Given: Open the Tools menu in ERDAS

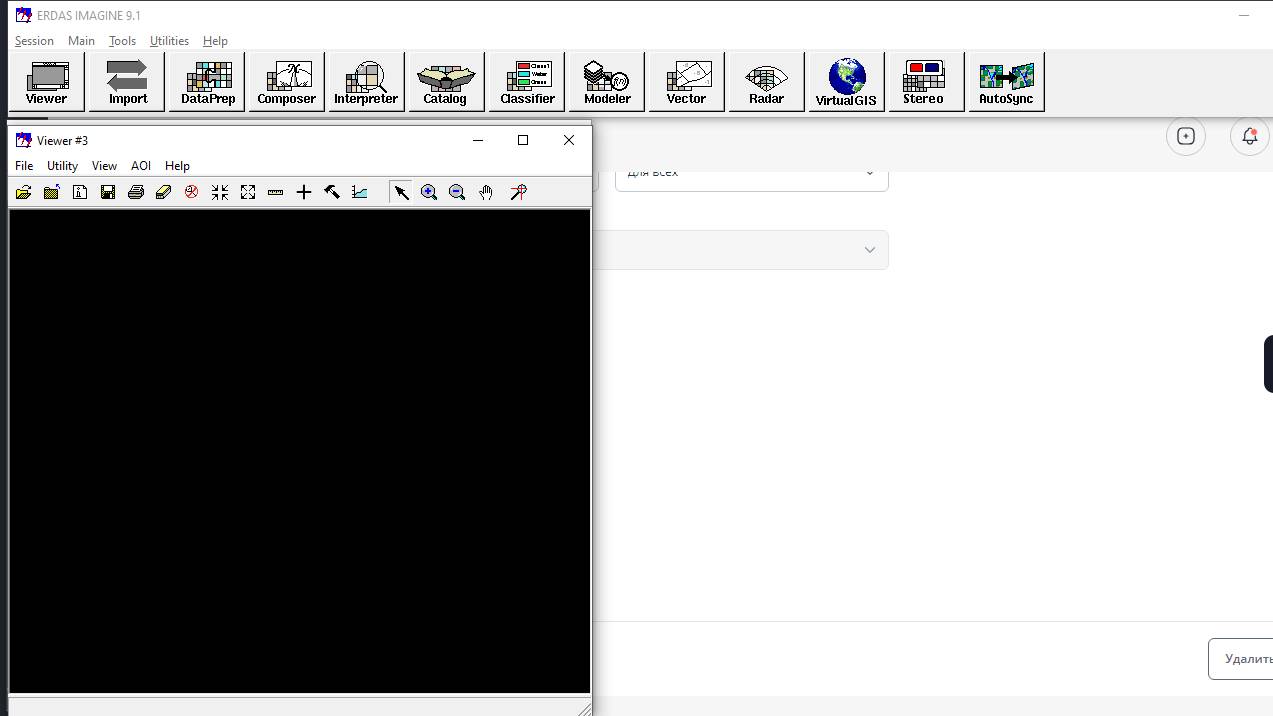Looking at the screenshot, I should pyautogui.click(x=122, y=41).
